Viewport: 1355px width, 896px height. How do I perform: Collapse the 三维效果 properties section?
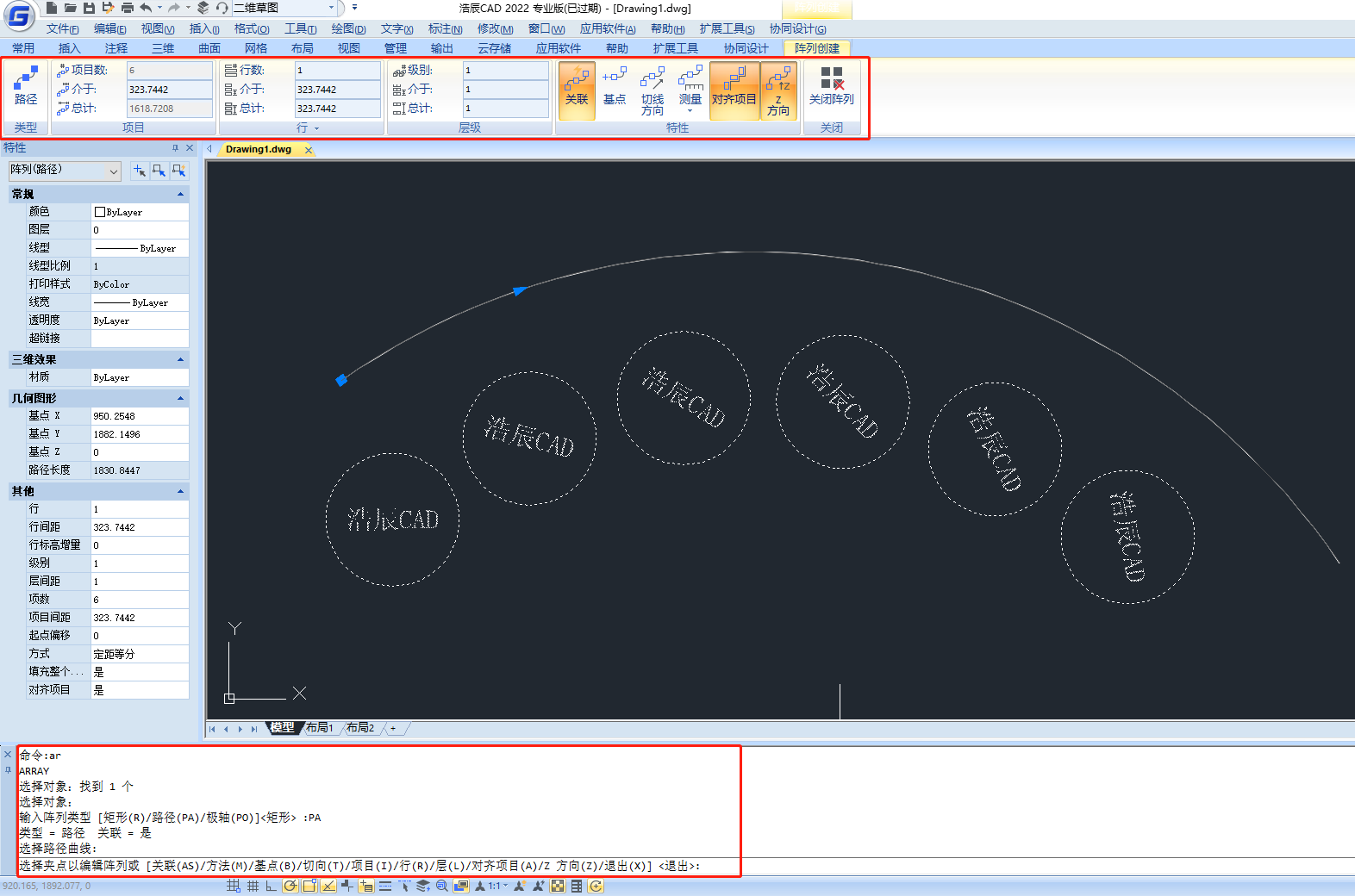tap(180, 359)
